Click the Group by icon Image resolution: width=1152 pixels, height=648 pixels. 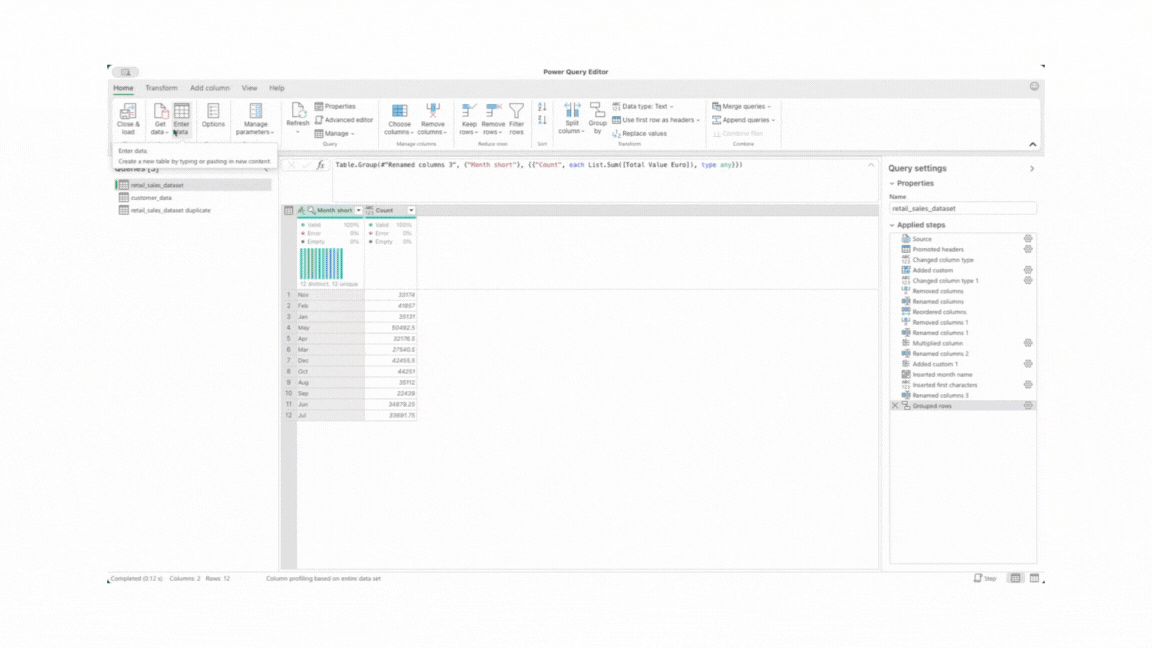tap(597, 110)
